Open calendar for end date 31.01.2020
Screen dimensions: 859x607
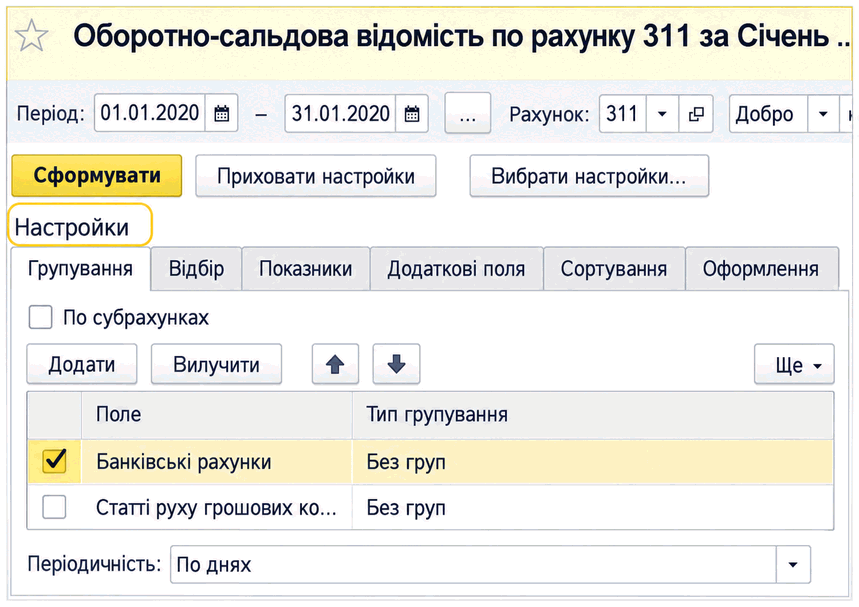click(x=411, y=113)
